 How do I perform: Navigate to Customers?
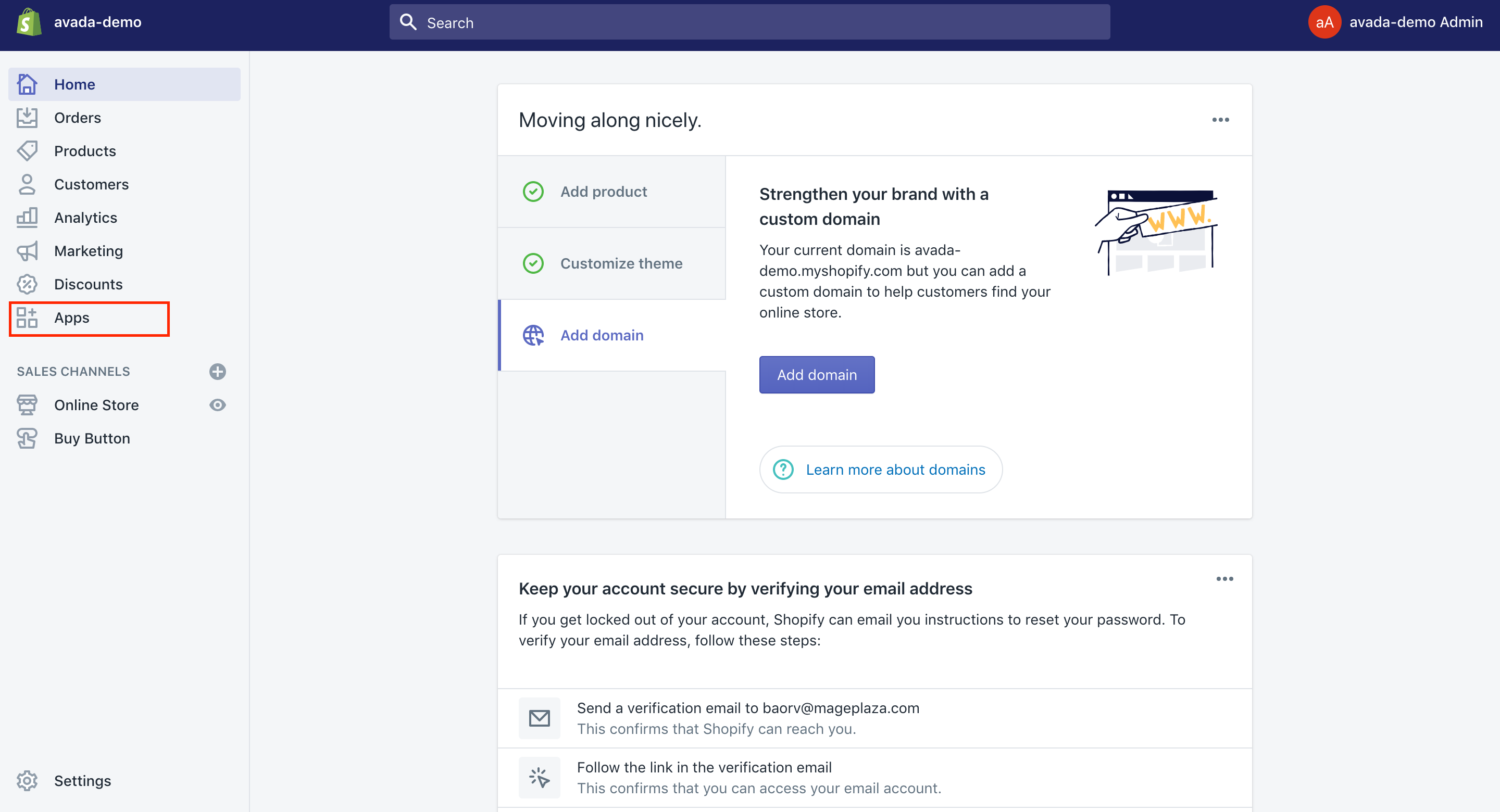(124, 184)
